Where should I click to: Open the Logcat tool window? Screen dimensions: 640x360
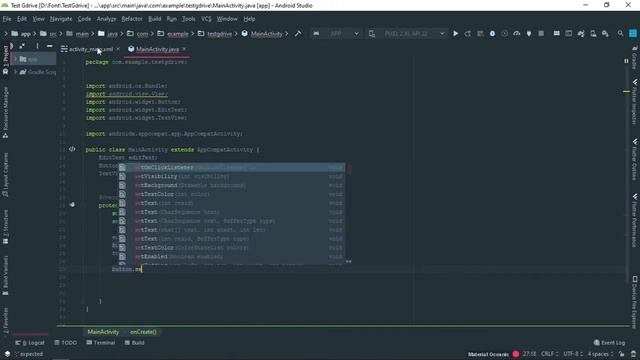point(30,343)
